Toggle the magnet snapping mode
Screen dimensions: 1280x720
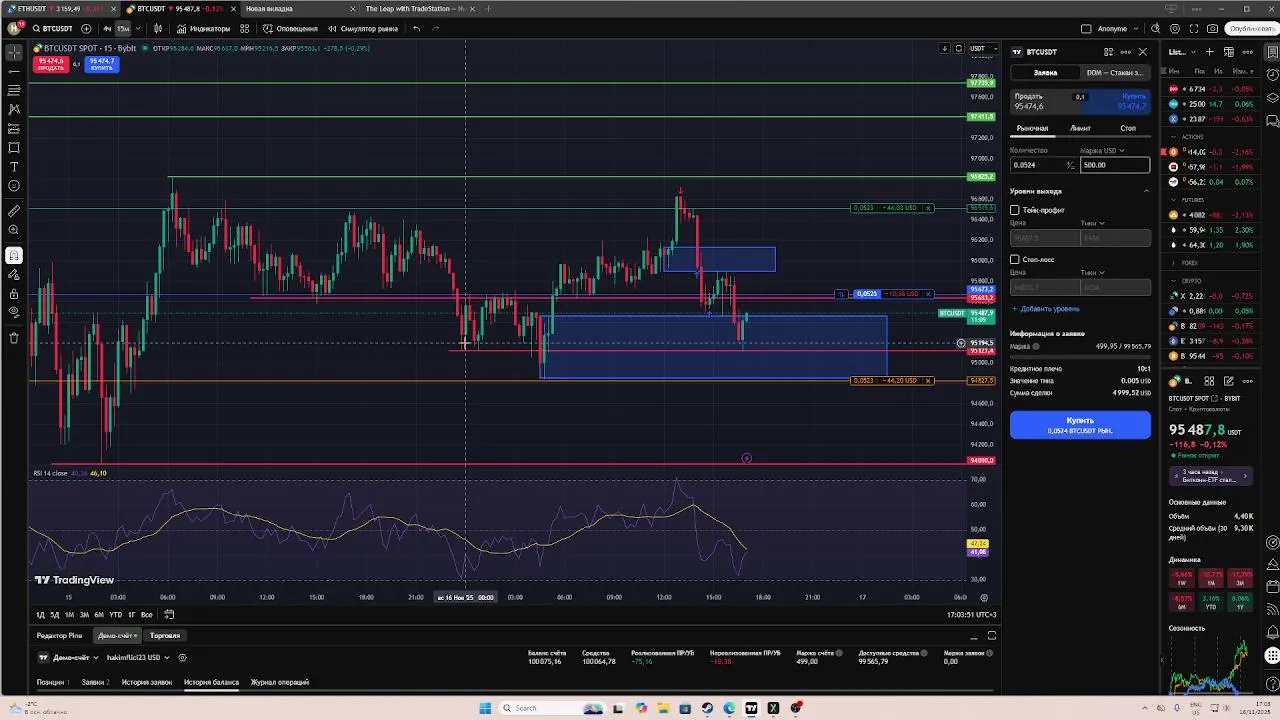(x=14, y=255)
